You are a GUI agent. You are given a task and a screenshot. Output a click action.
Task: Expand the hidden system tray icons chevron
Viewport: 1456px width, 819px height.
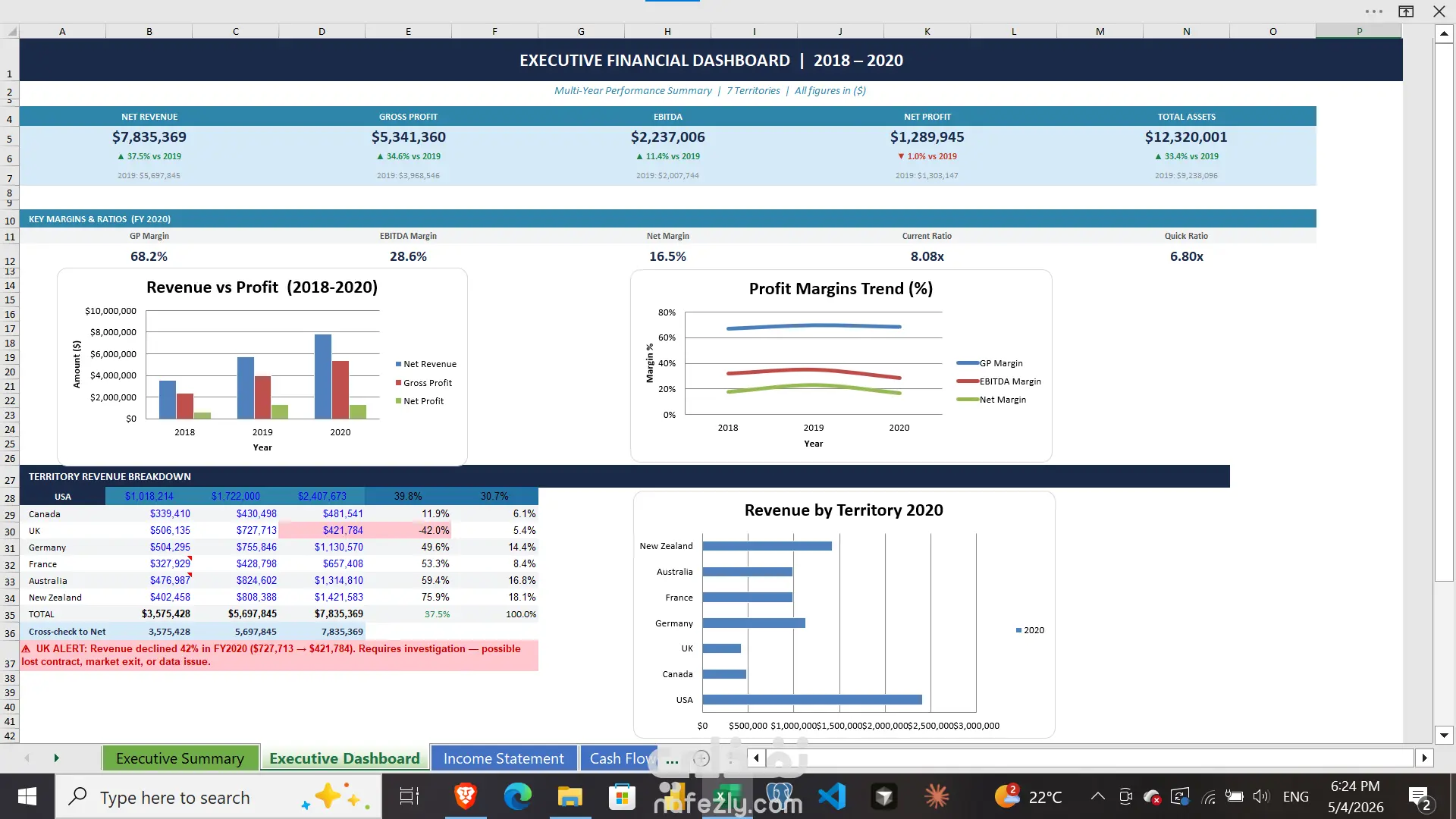(x=1097, y=796)
